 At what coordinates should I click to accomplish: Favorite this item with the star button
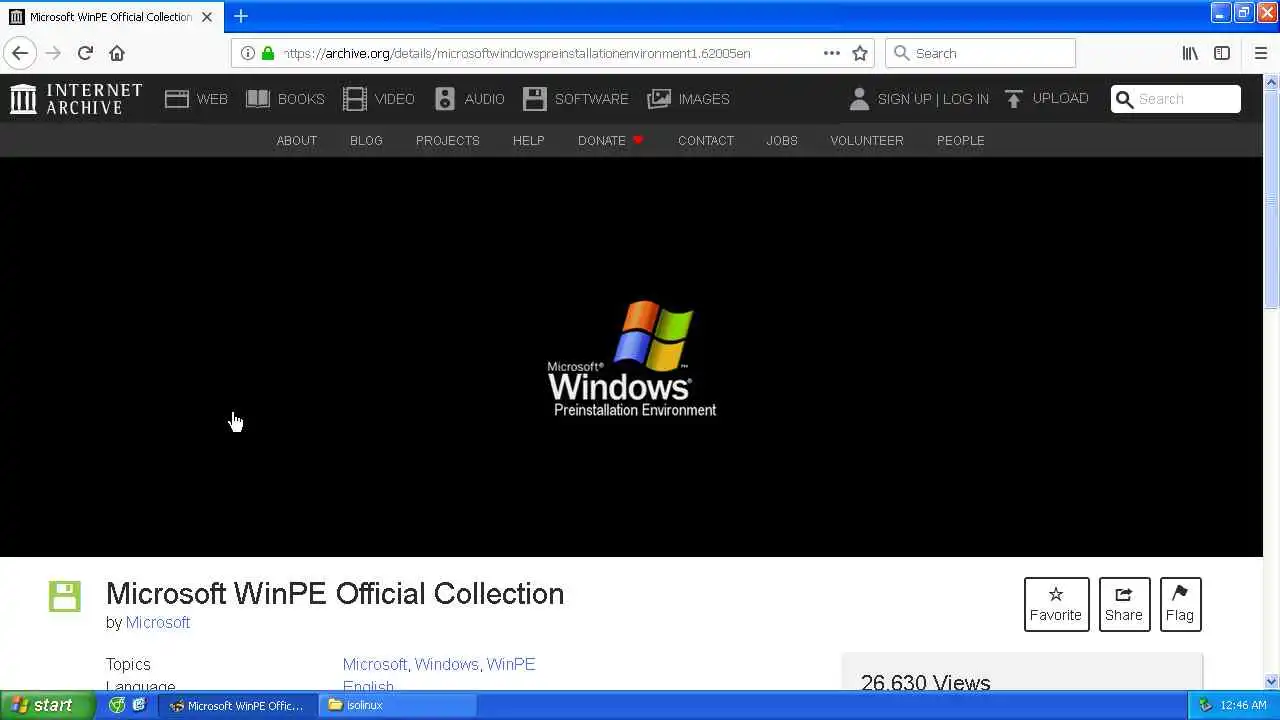click(x=1056, y=604)
